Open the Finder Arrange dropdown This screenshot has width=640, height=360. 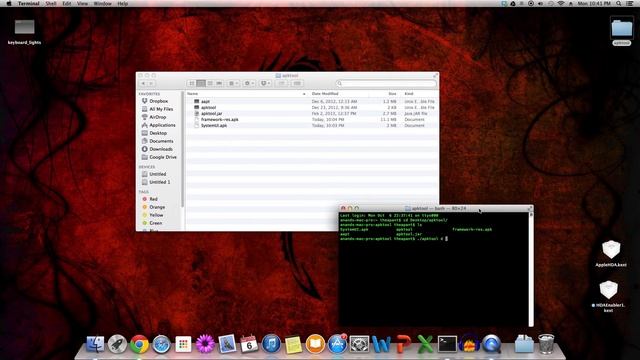click(233, 83)
